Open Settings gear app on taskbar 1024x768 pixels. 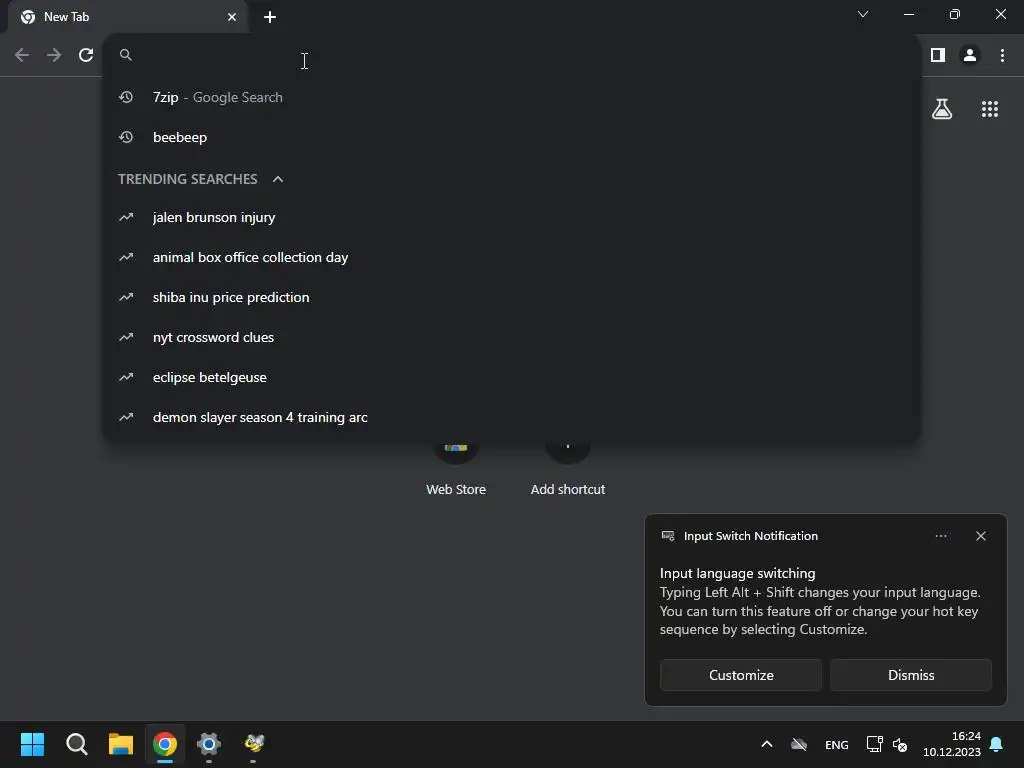[209, 744]
